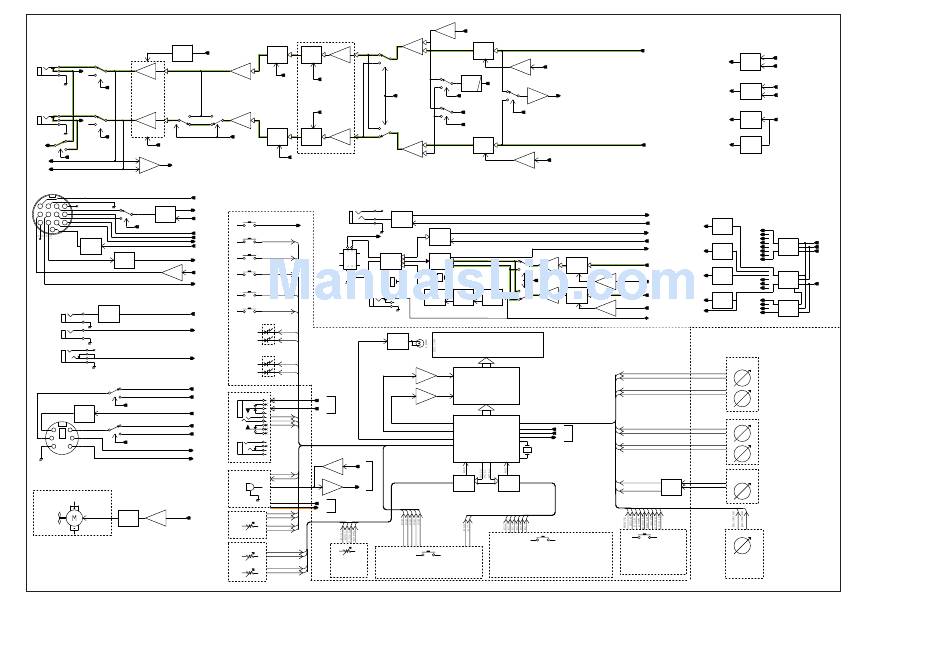
Task: Click the large round multi-pin connector symbol
Action: [52, 214]
